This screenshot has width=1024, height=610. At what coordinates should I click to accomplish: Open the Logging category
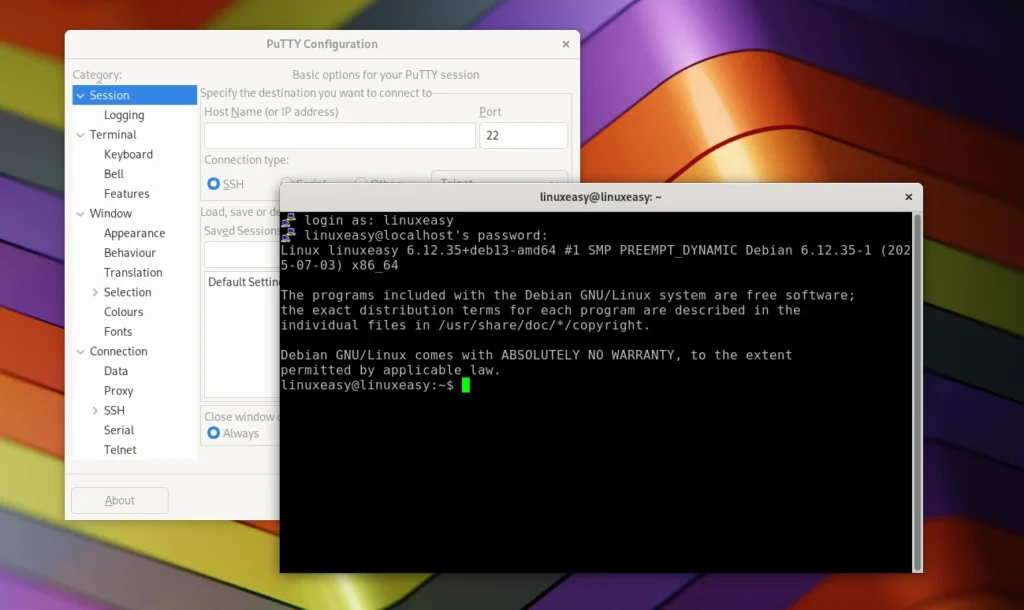click(124, 115)
